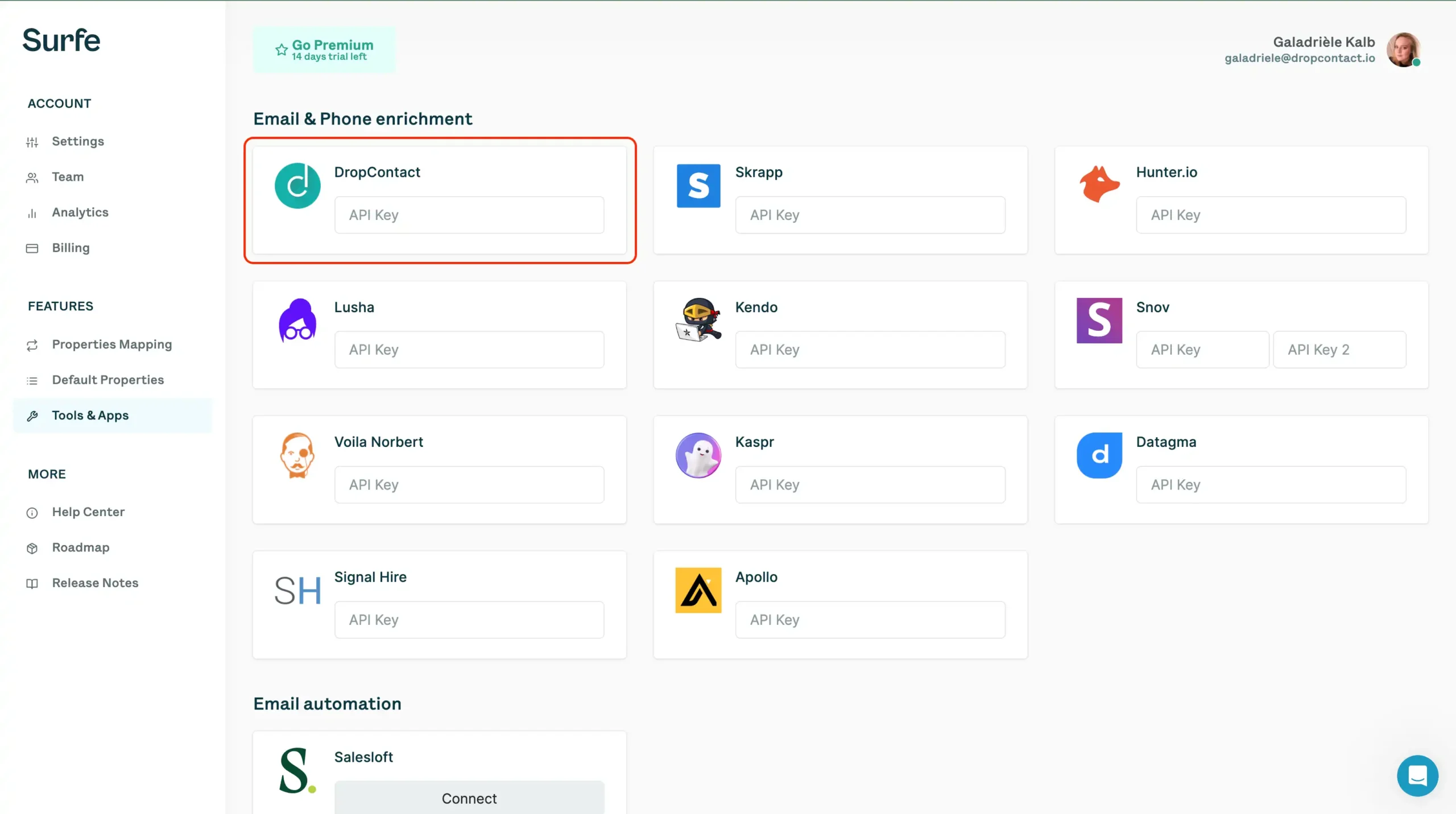
Task: Click the Signal Hire SH logo
Action: pyautogui.click(x=297, y=591)
